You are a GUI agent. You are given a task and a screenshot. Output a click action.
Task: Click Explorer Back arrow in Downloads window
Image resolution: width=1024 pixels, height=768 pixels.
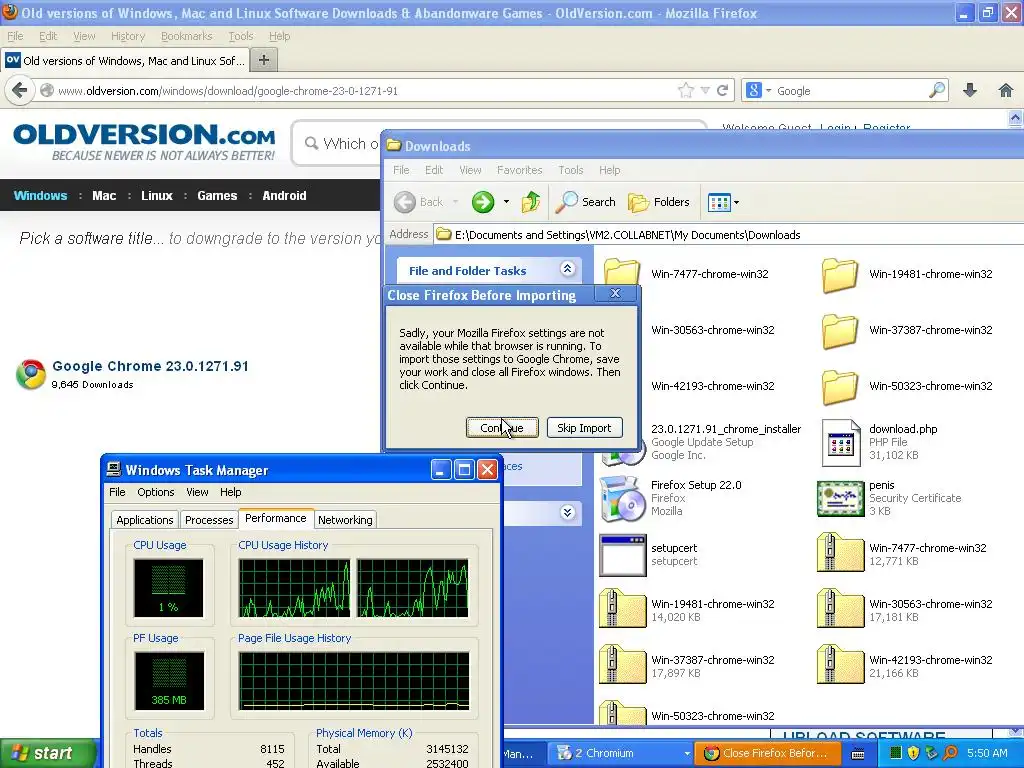(x=405, y=202)
